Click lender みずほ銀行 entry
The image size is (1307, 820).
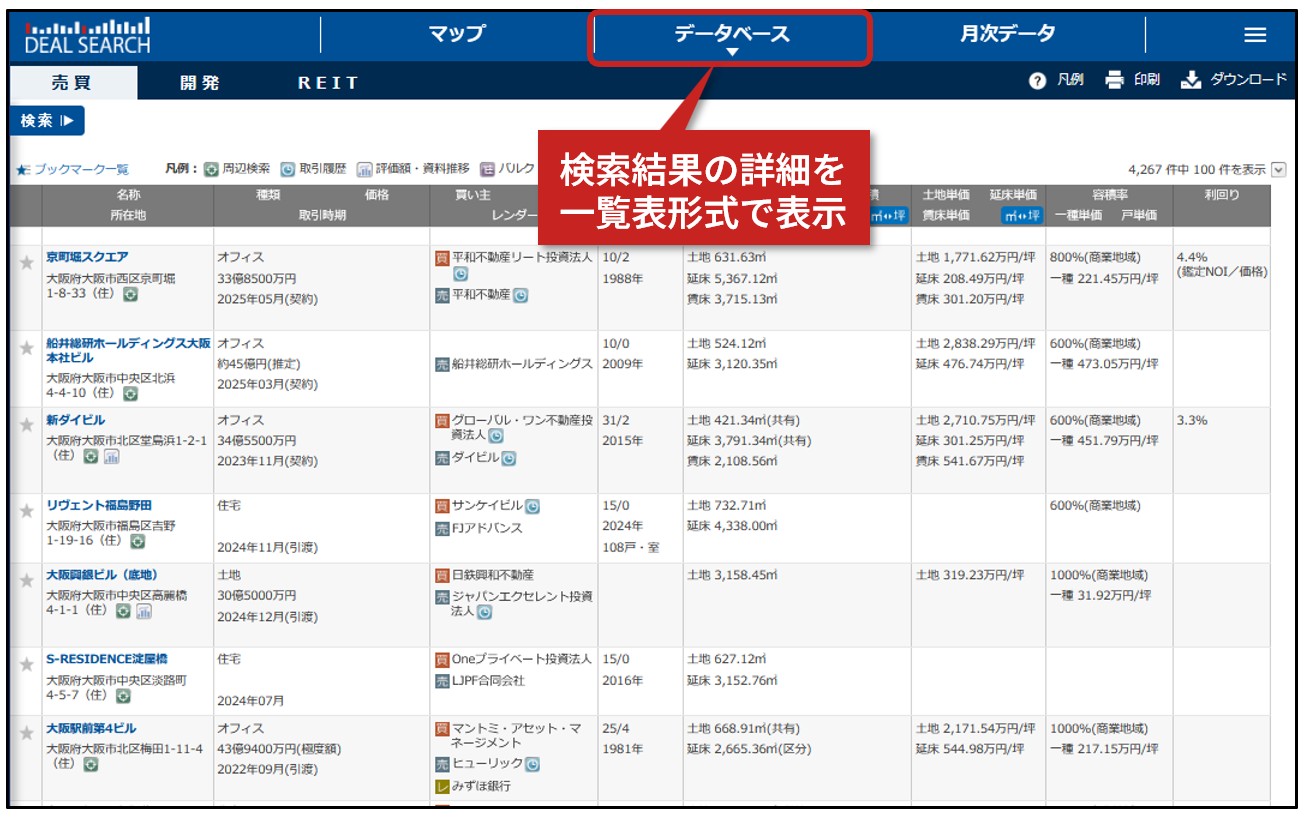tap(481, 786)
